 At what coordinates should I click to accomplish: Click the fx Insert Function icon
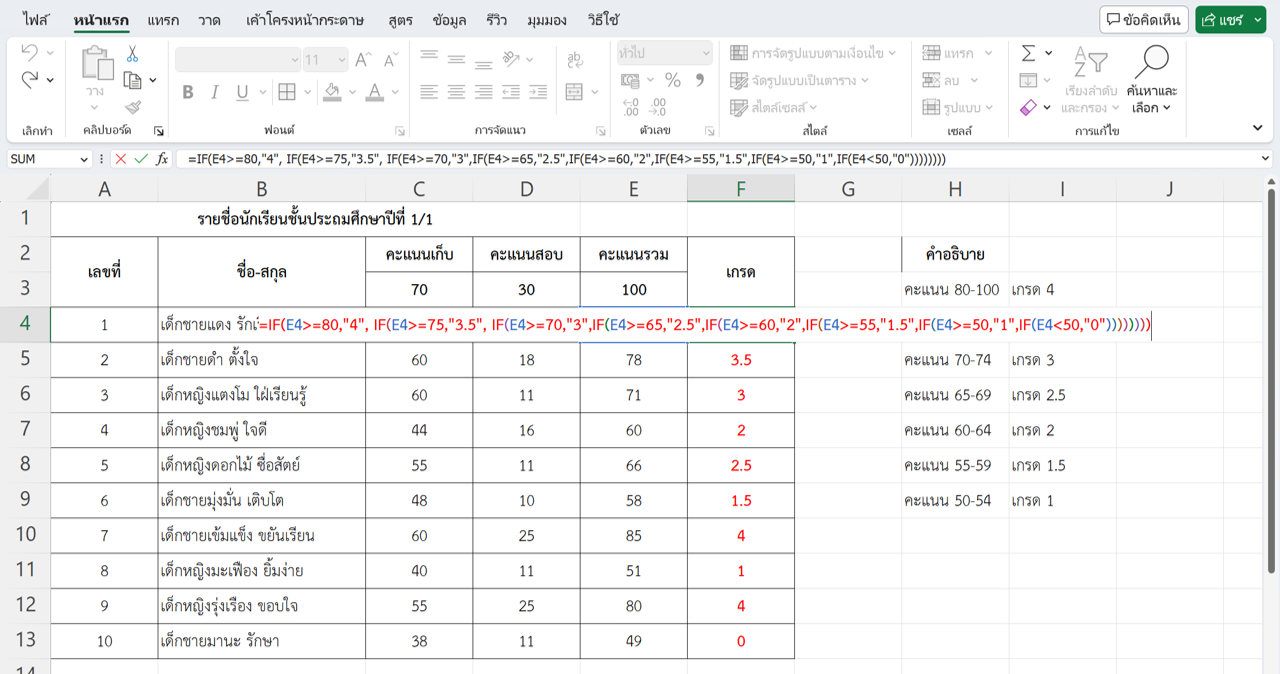pos(162,159)
